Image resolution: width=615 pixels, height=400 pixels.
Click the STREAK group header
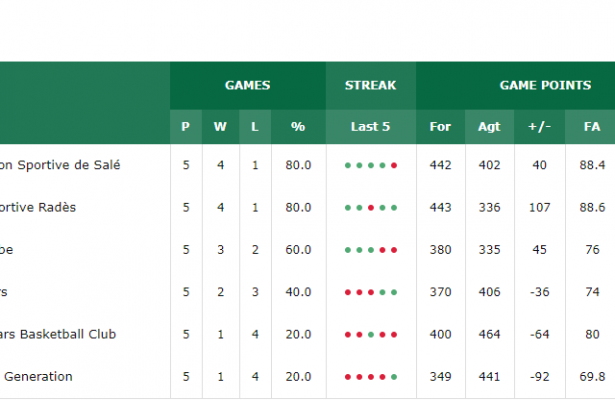[371, 86]
